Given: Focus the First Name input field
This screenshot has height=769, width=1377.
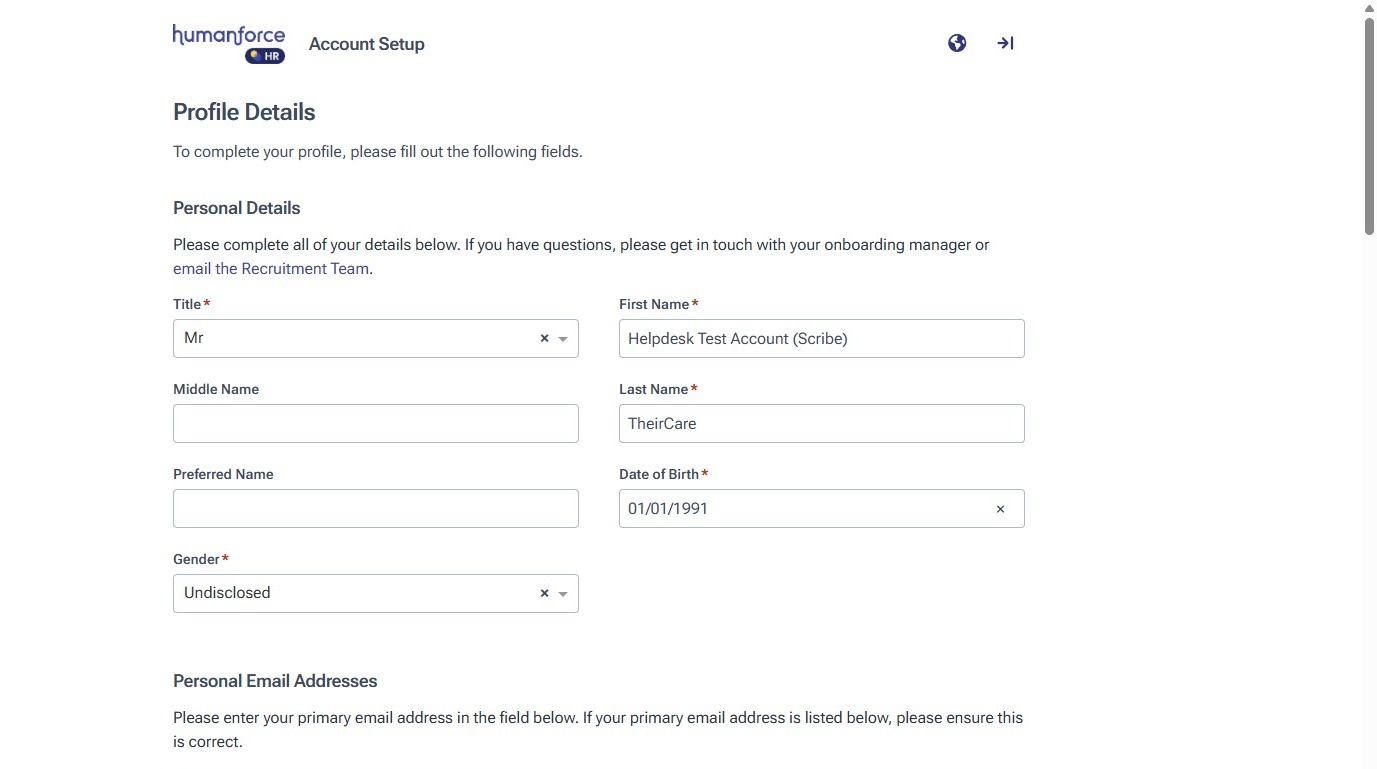Looking at the screenshot, I should click(821, 339).
